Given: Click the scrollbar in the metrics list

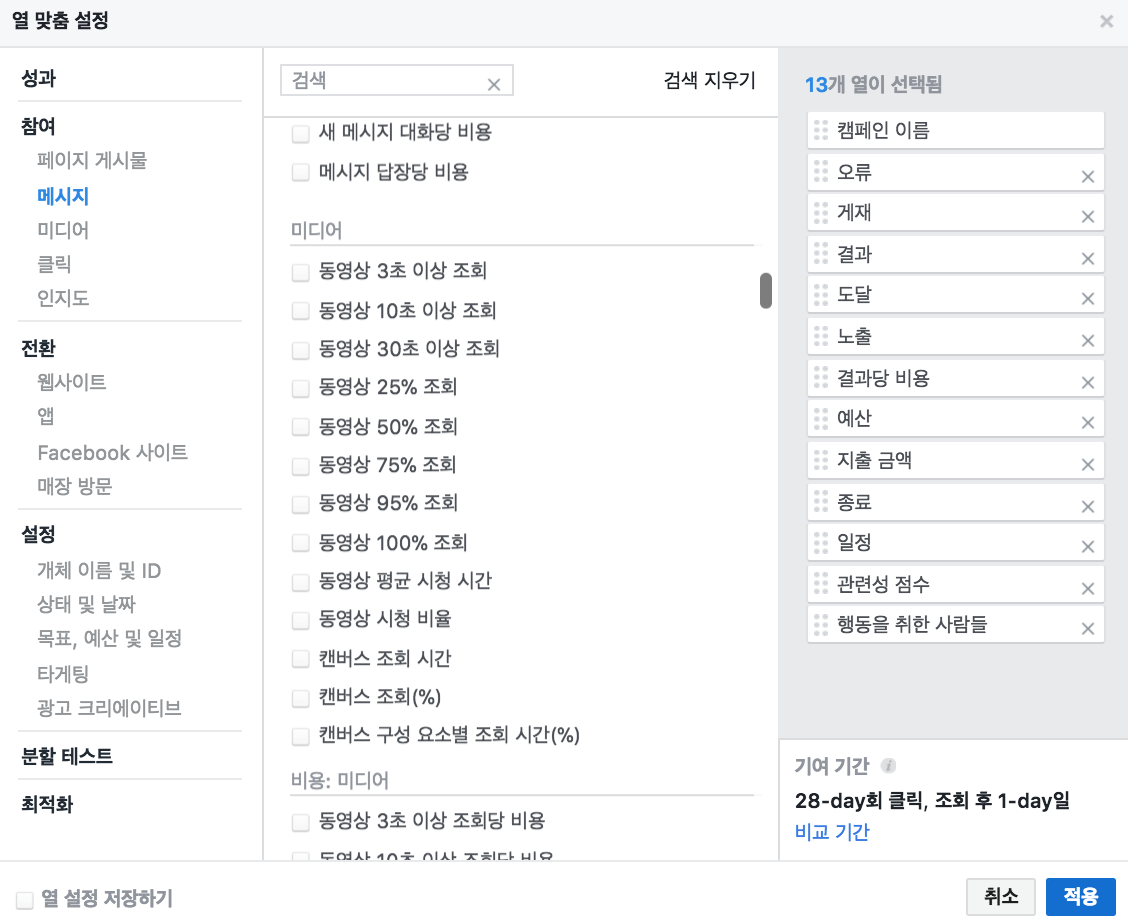Looking at the screenshot, I should 765,290.
